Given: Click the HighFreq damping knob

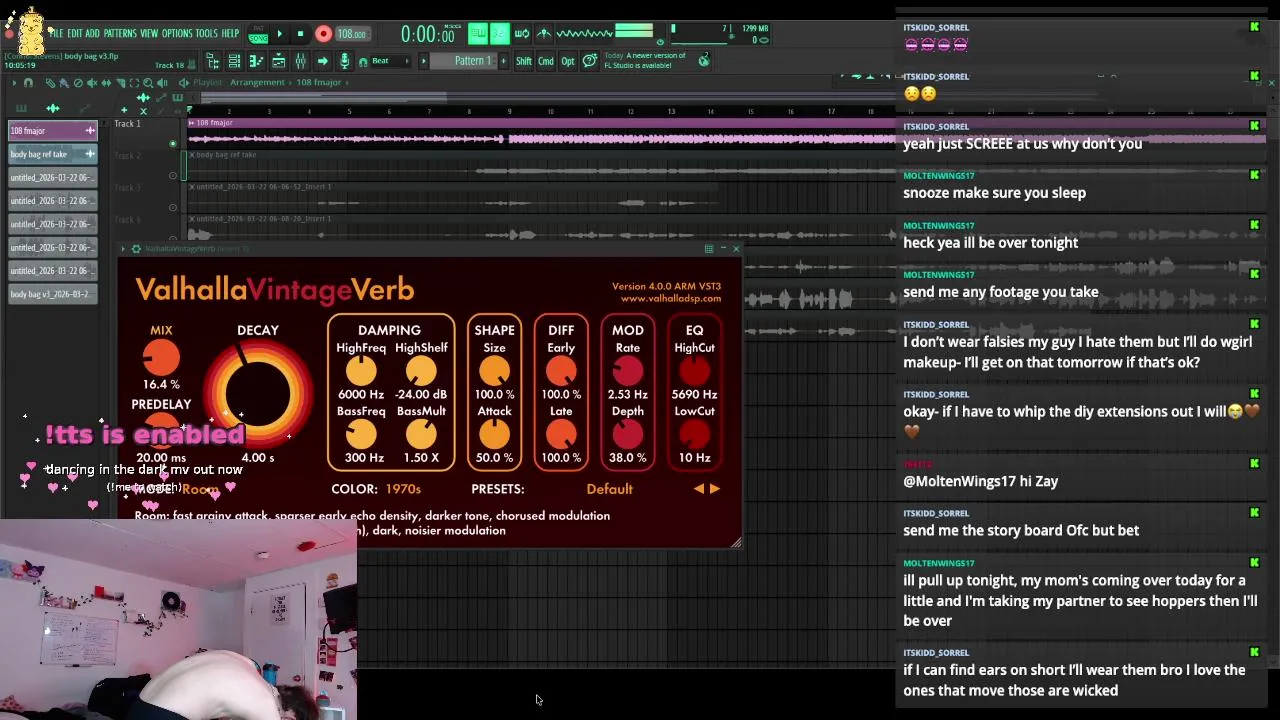Looking at the screenshot, I should (x=361, y=371).
